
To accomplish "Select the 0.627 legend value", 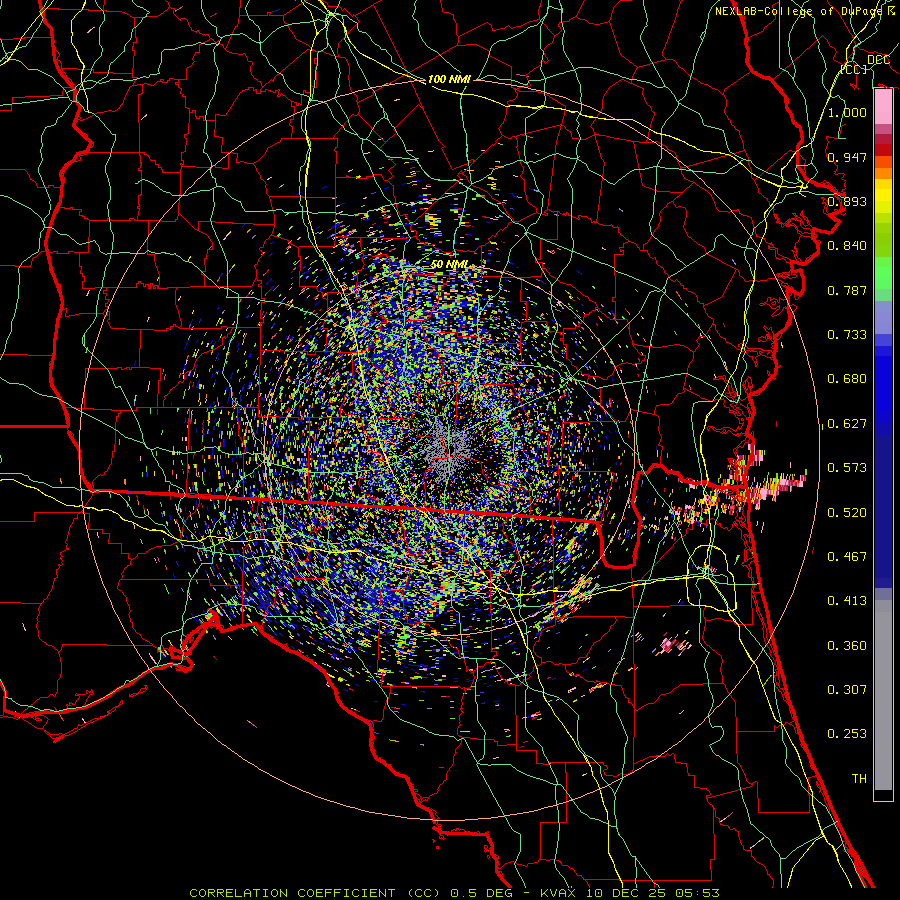I will click(847, 424).
